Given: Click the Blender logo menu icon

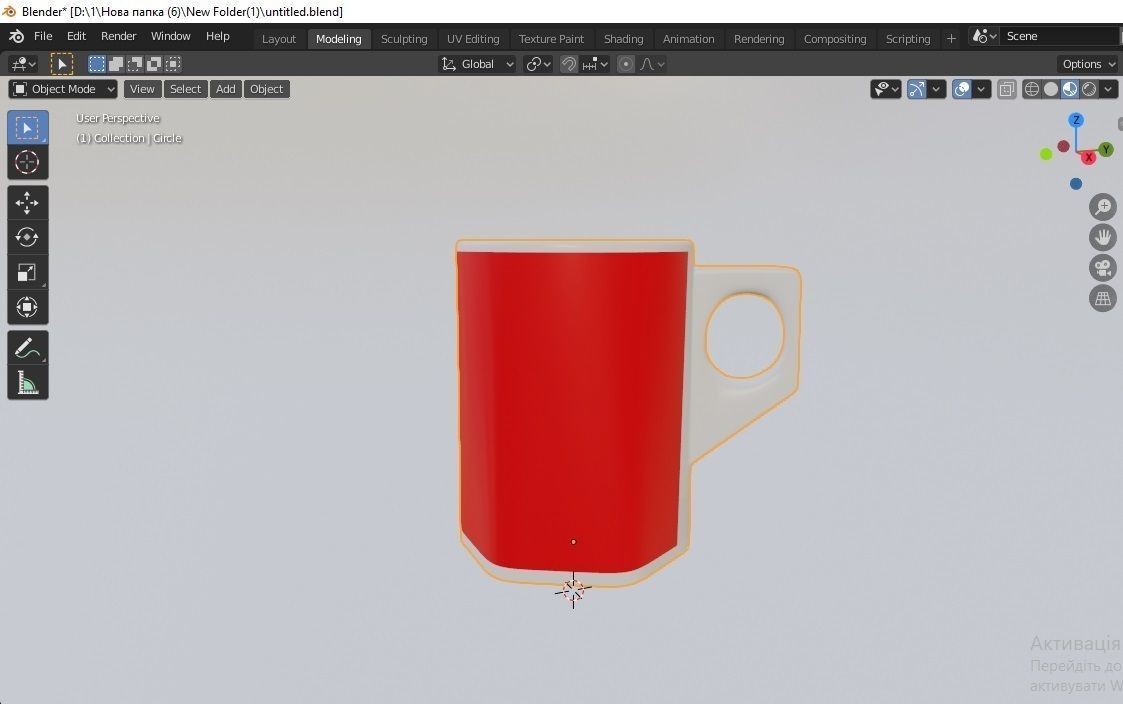Looking at the screenshot, I should pyautogui.click(x=16, y=36).
